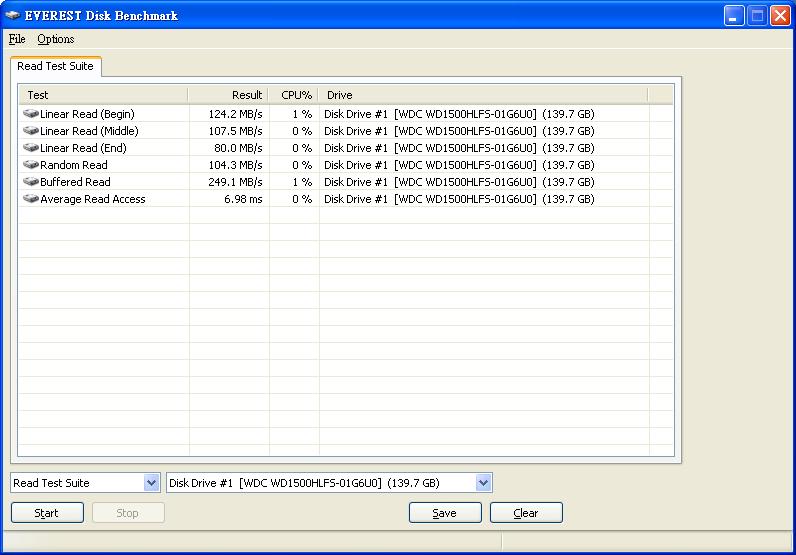Click the drive name in Random Read row
This screenshot has height=555, width=796.
459,165
